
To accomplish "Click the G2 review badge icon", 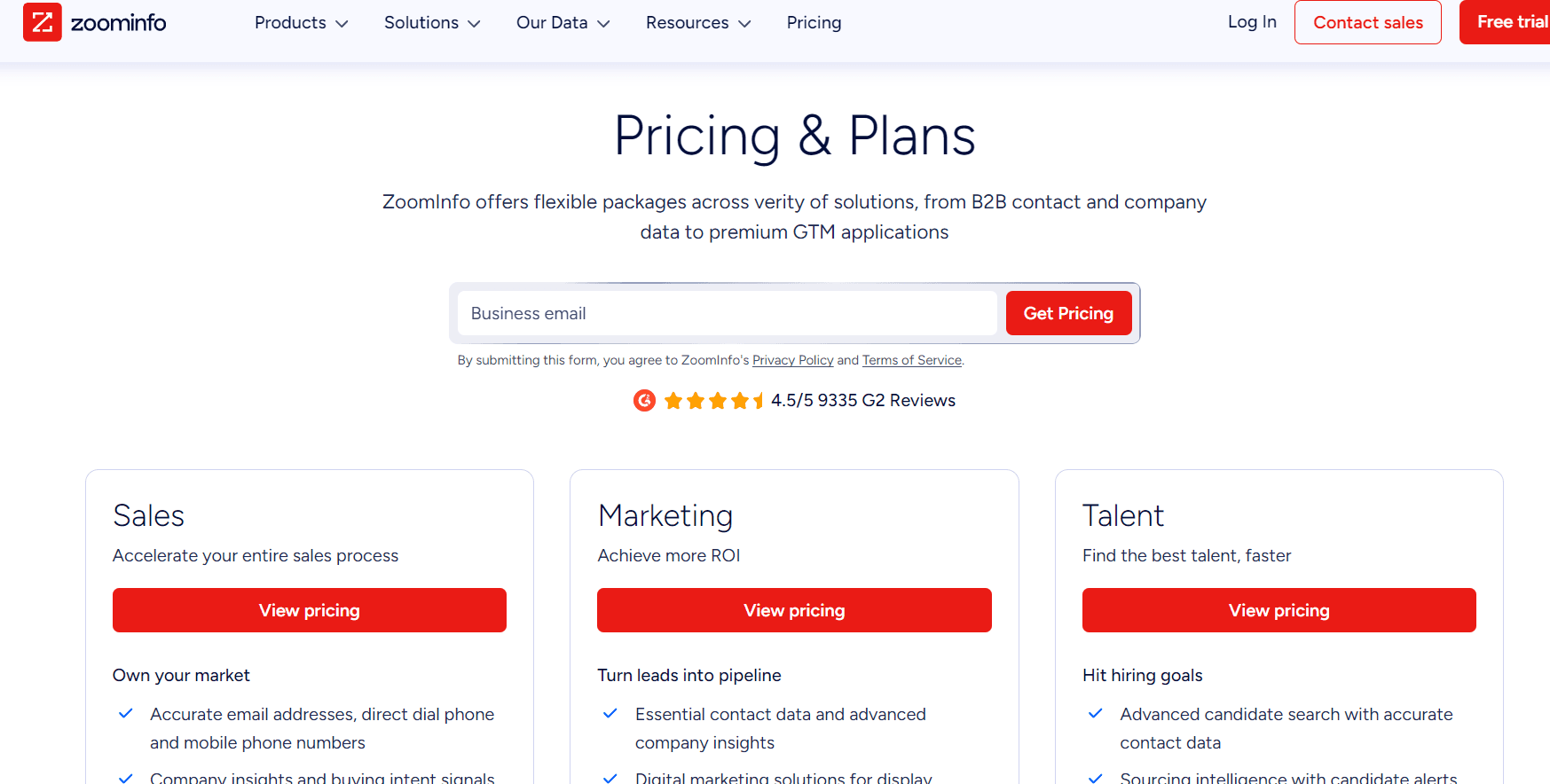I will pos(644,400).
